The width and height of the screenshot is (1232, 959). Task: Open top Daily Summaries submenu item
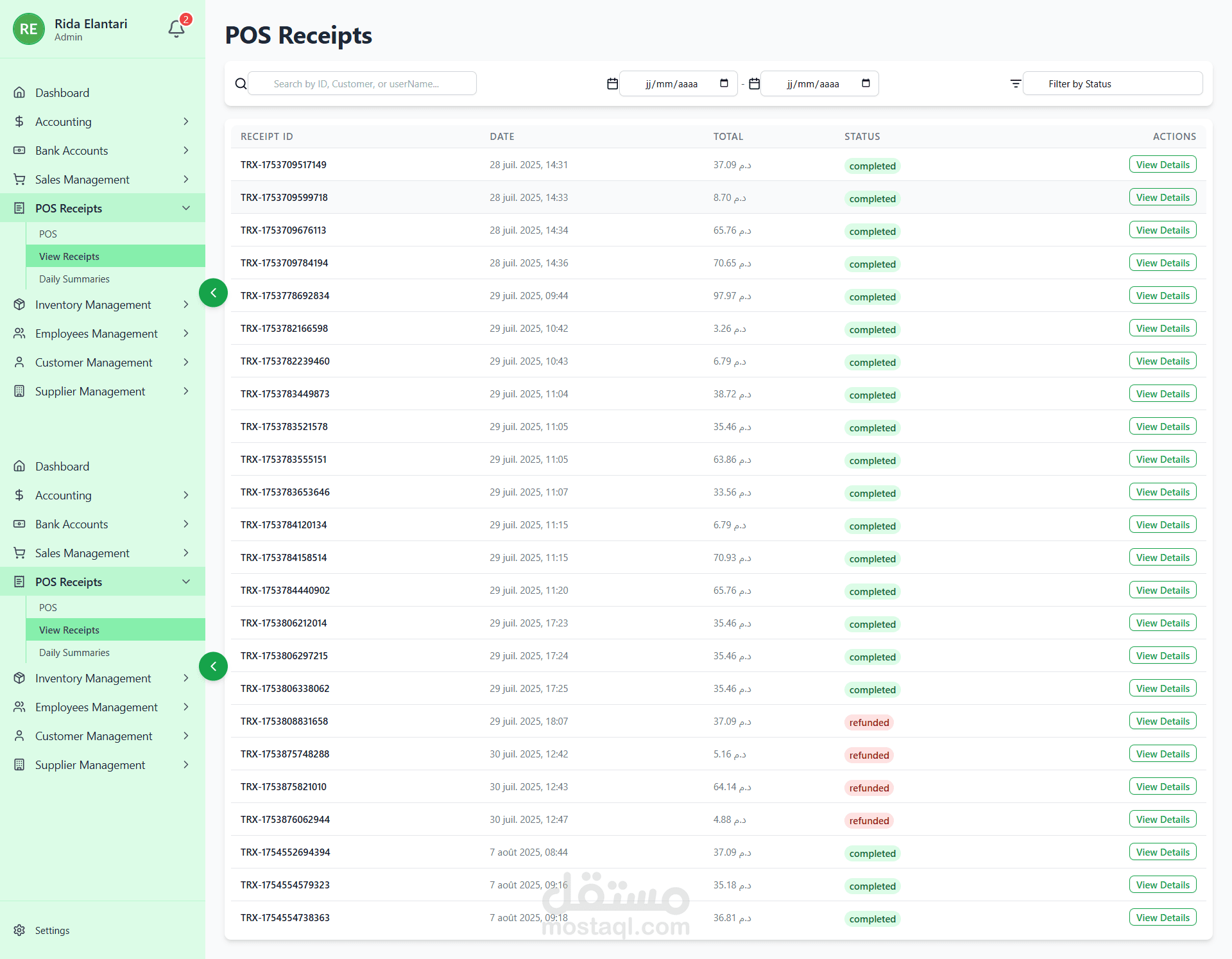(74, 279)
